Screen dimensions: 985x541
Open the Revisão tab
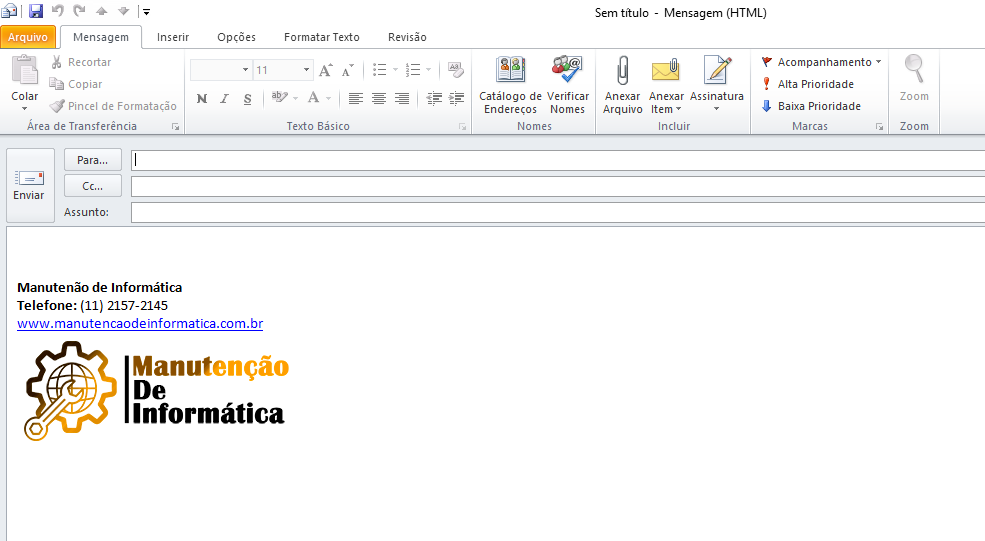coord(407,37)
